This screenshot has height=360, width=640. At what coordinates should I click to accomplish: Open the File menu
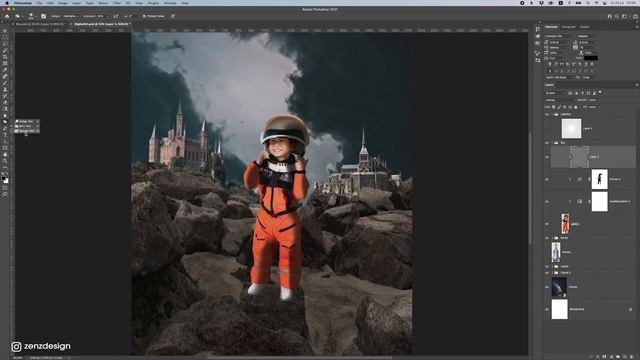39,3
